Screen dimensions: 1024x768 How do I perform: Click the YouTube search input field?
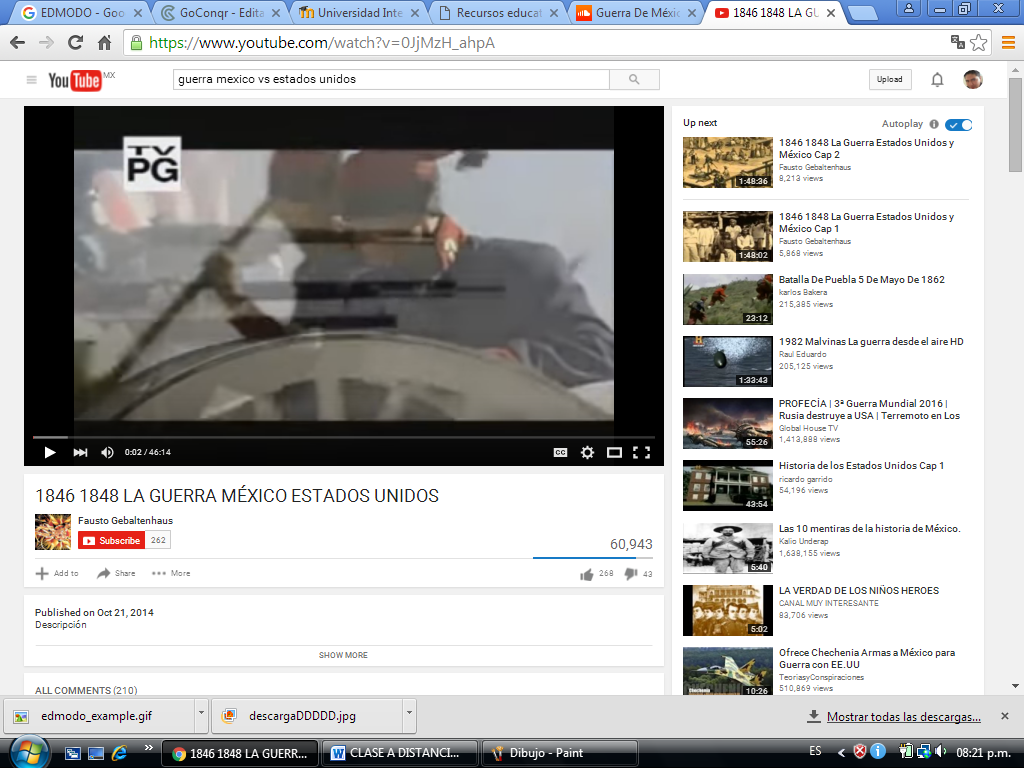391,79
